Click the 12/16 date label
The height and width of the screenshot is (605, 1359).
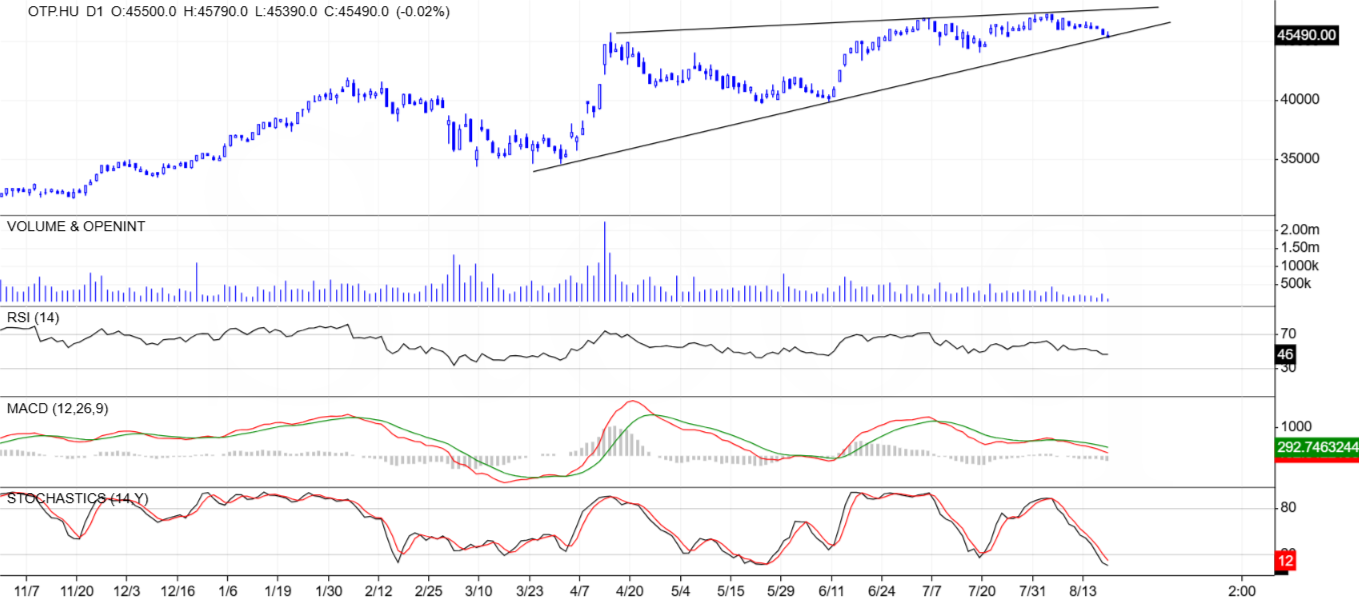click(x=177, y=592)
